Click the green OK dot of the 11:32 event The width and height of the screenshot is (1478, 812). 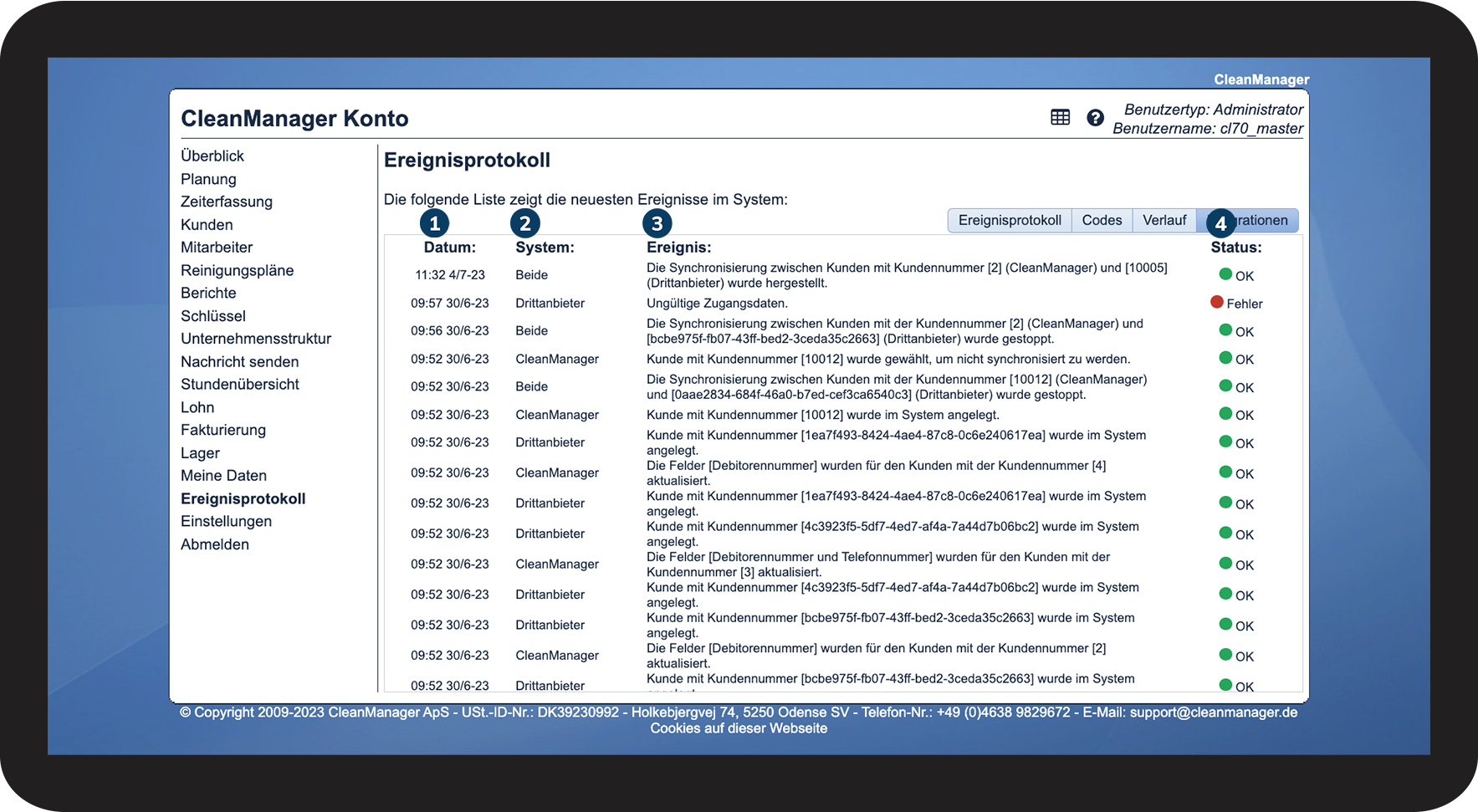point(1225,274)
